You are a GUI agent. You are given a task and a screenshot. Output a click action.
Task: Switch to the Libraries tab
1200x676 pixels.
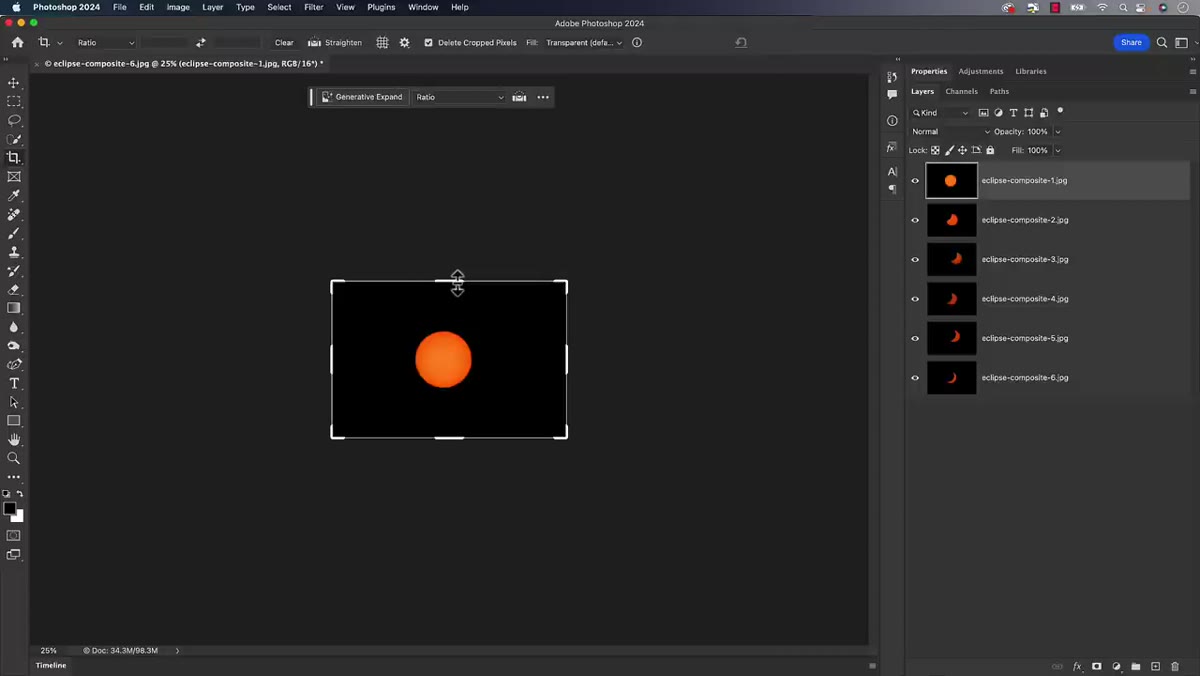tap(1031, 71)
